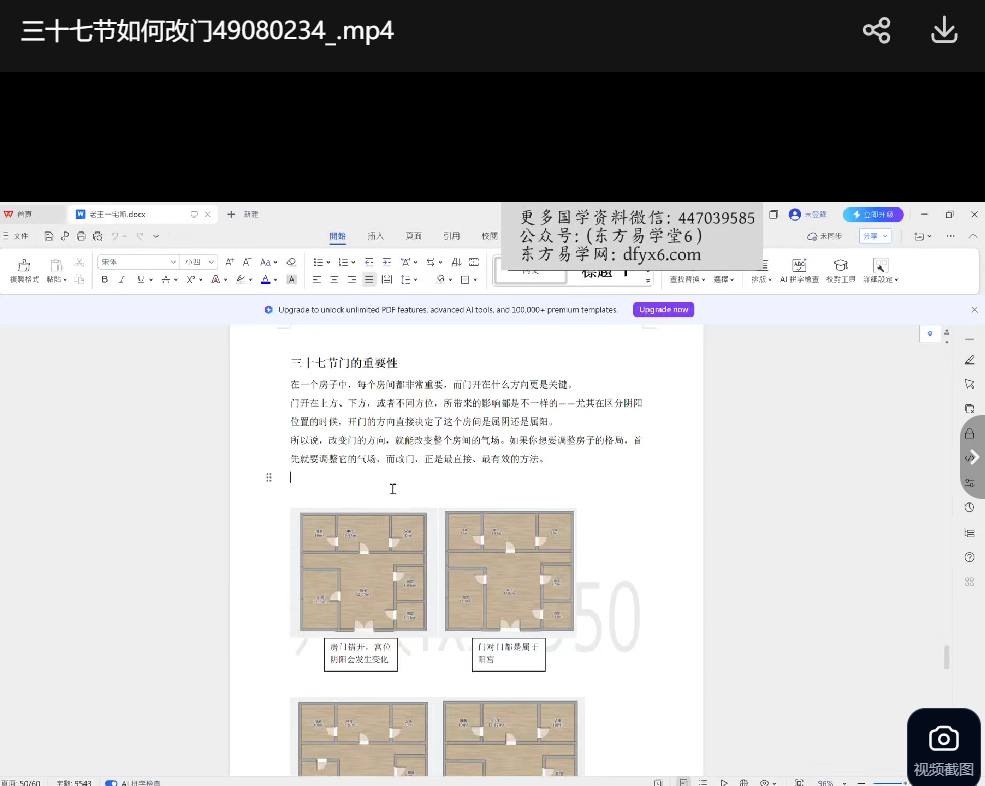This screenshot has height=786, width=985.
Task: Open the References ribbon tab
Action: [452, 237]
